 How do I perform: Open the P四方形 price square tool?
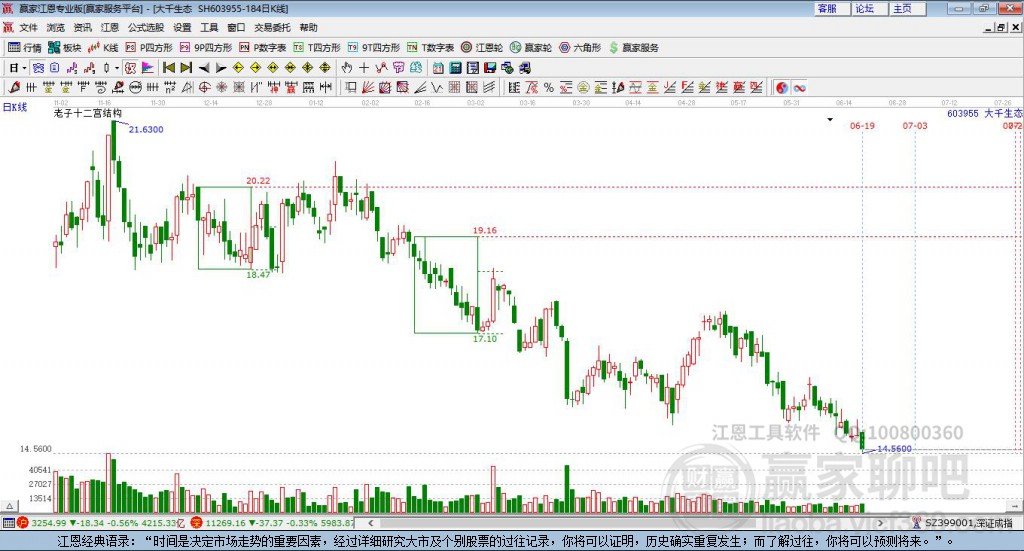[149, 48]
